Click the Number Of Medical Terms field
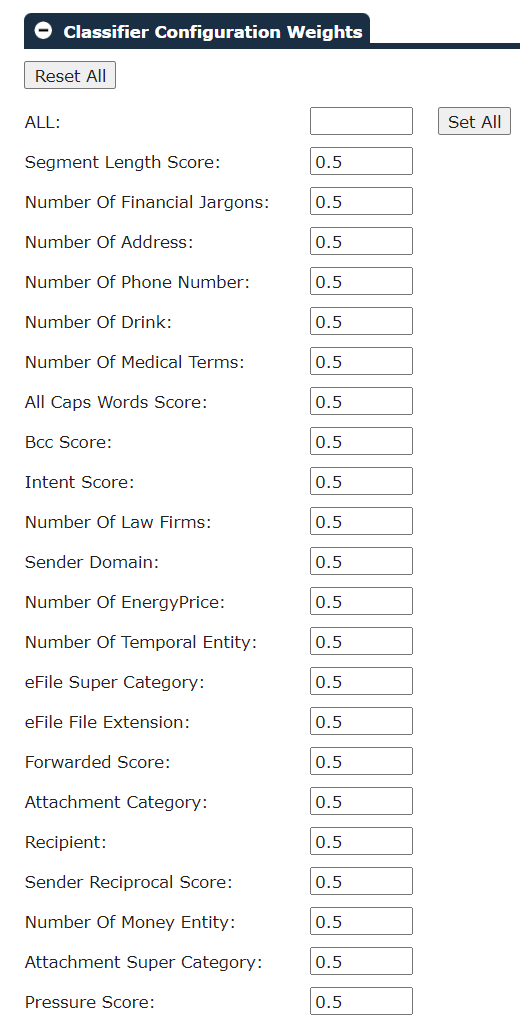 pyautogui.click(x=361, y=361)
